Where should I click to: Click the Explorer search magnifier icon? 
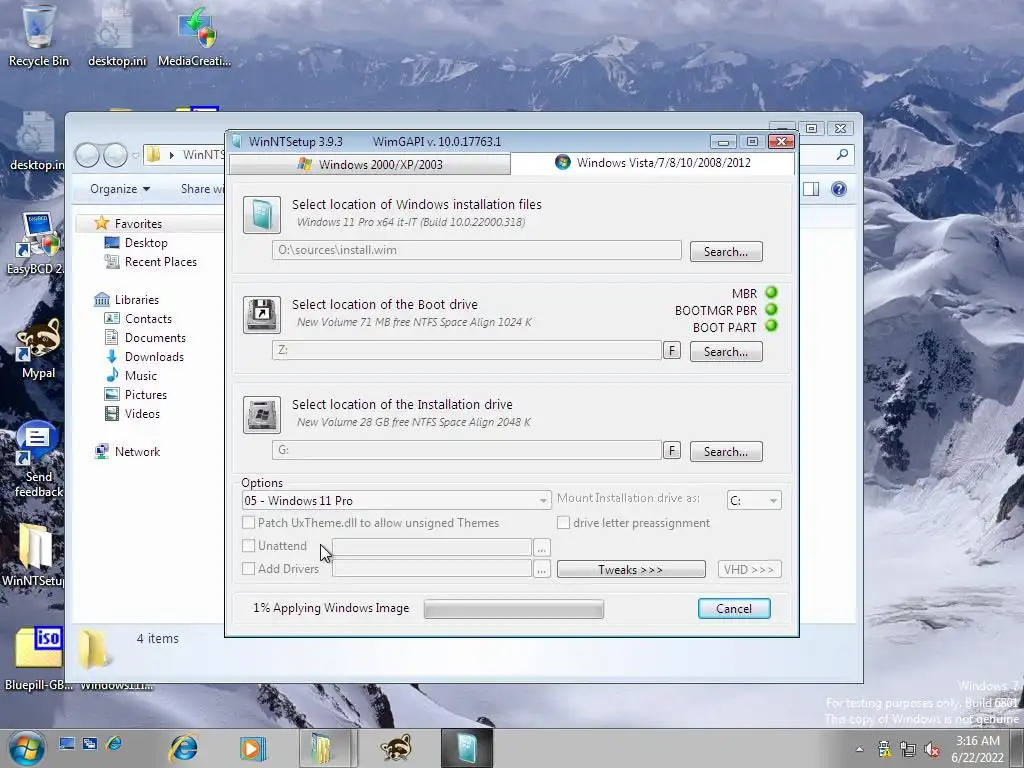(x=842, y=155)
